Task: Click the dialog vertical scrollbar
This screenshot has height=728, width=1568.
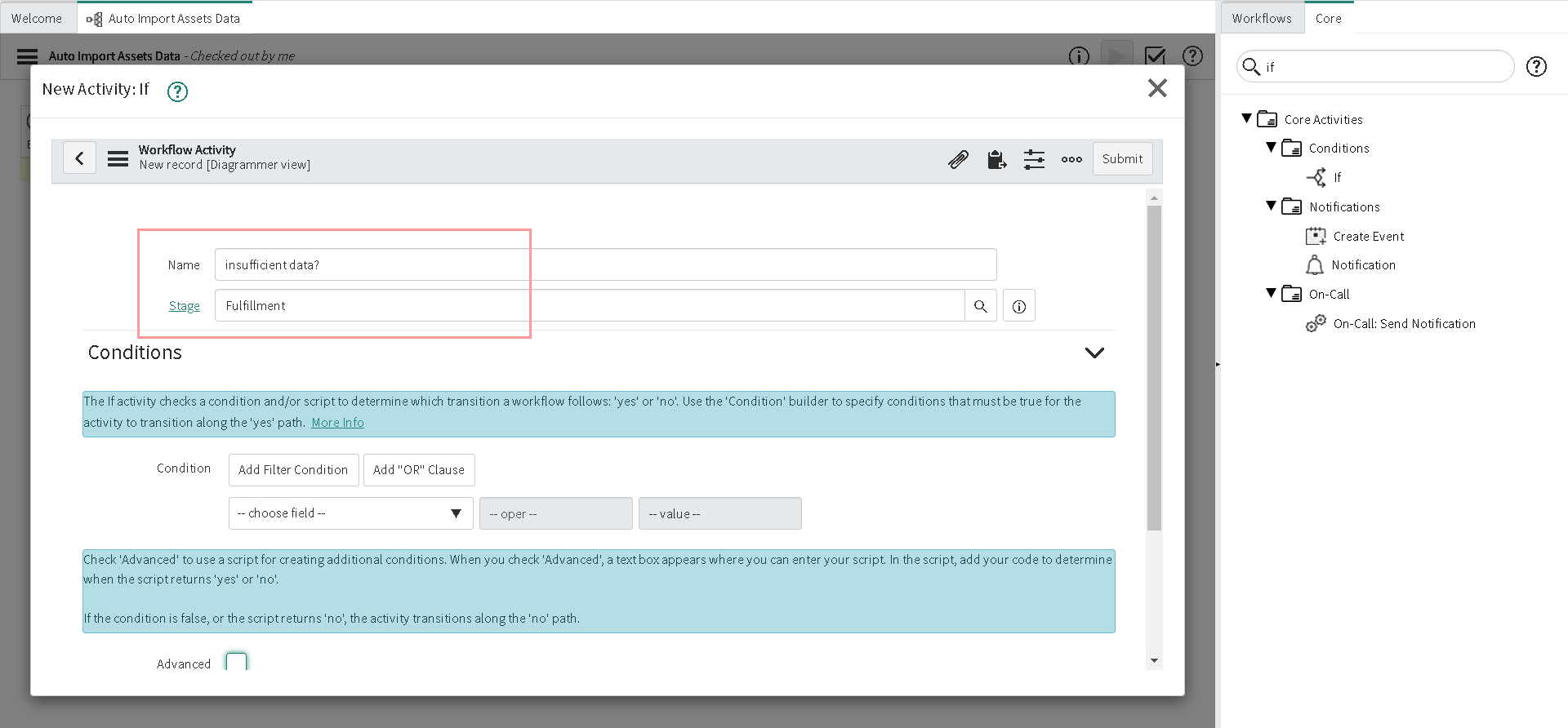Action: 1154,367
